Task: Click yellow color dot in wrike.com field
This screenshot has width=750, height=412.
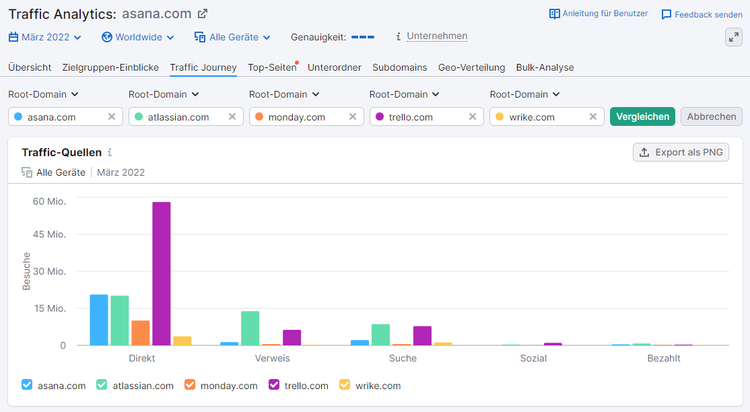Action: (x=500, y=117)
